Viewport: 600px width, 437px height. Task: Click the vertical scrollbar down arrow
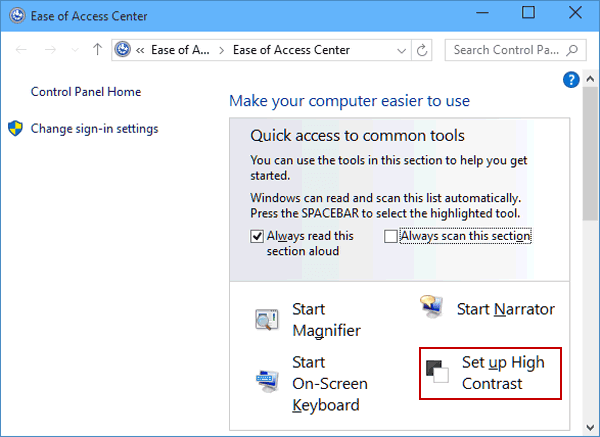(x=590, y=427)
